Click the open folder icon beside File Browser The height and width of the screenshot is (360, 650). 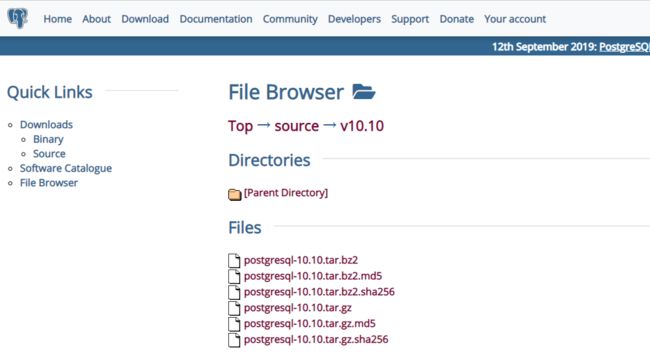click(x=364, y=92)
